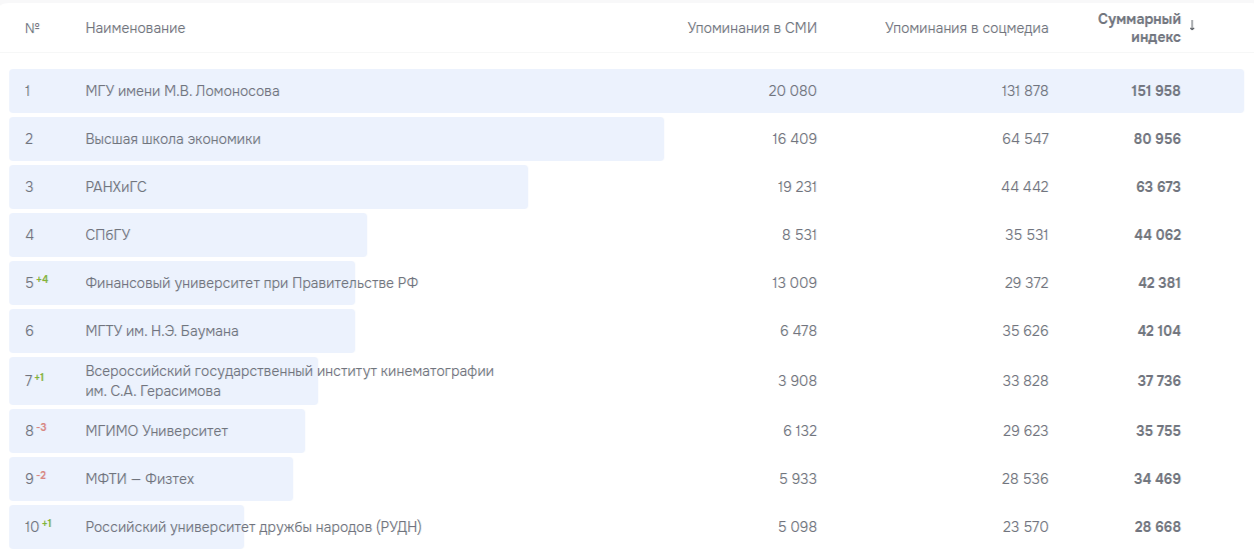Sort table by Суммарный индекс header

(x=1139, y=28)
